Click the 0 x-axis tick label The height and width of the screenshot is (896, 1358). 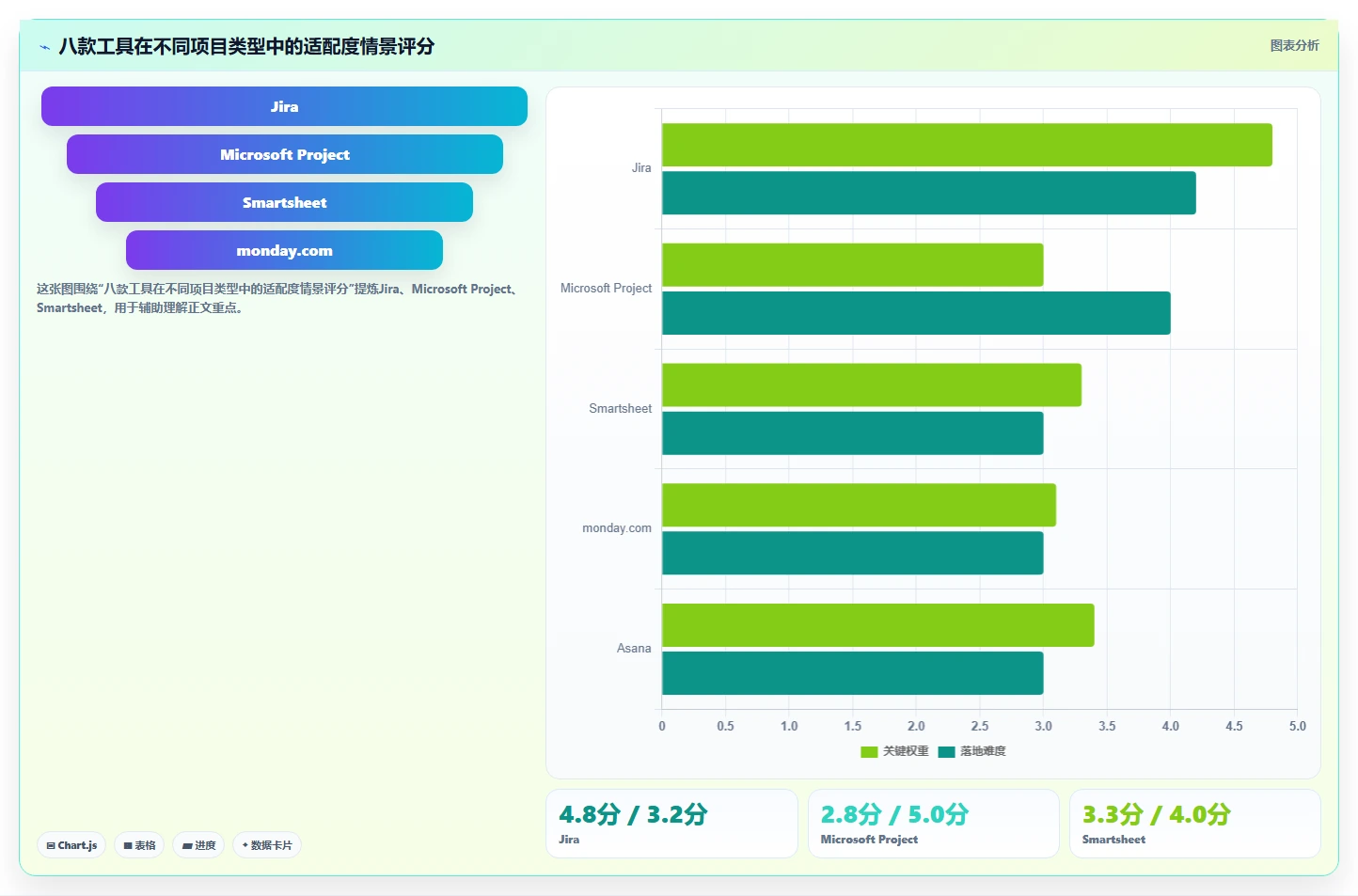[662, 726]
